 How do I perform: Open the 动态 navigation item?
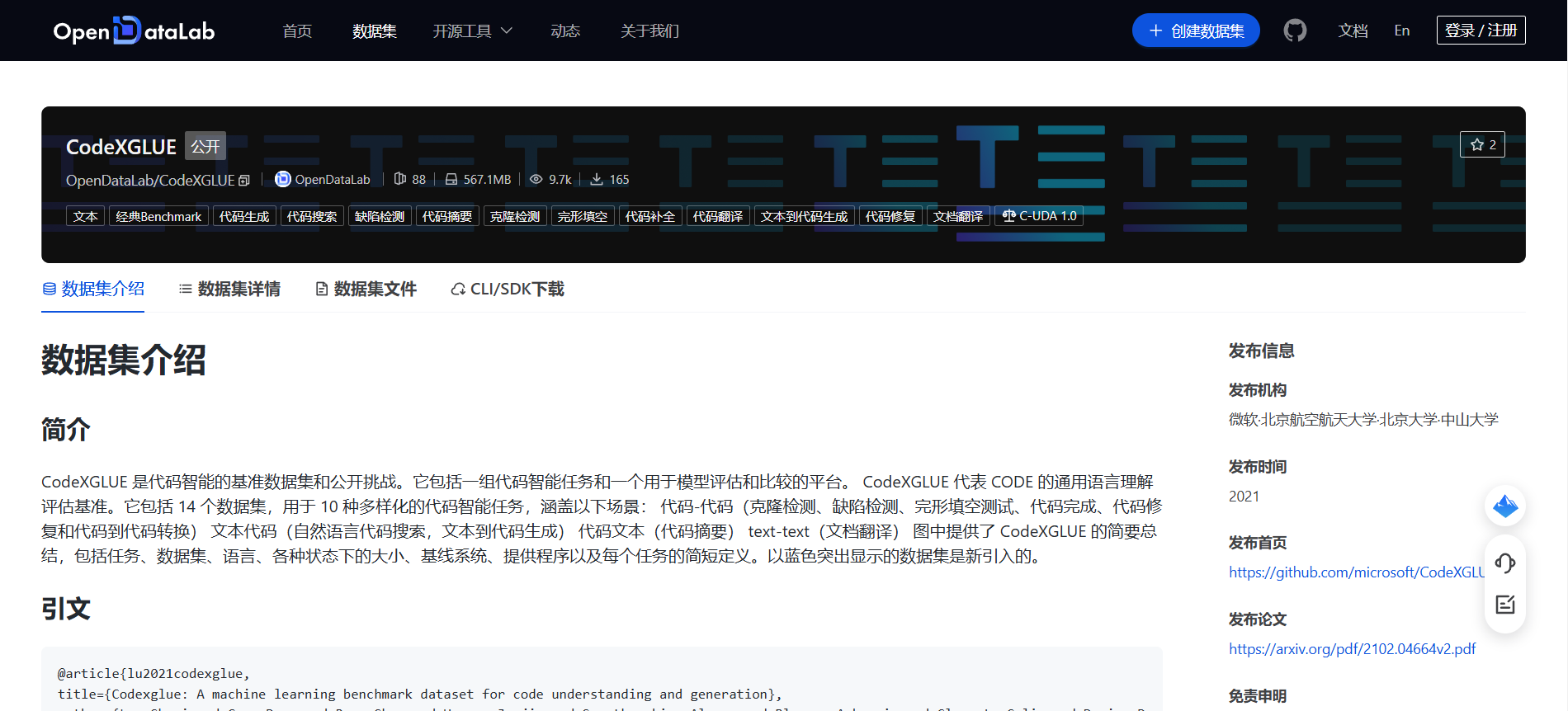(x=565, y=31)
